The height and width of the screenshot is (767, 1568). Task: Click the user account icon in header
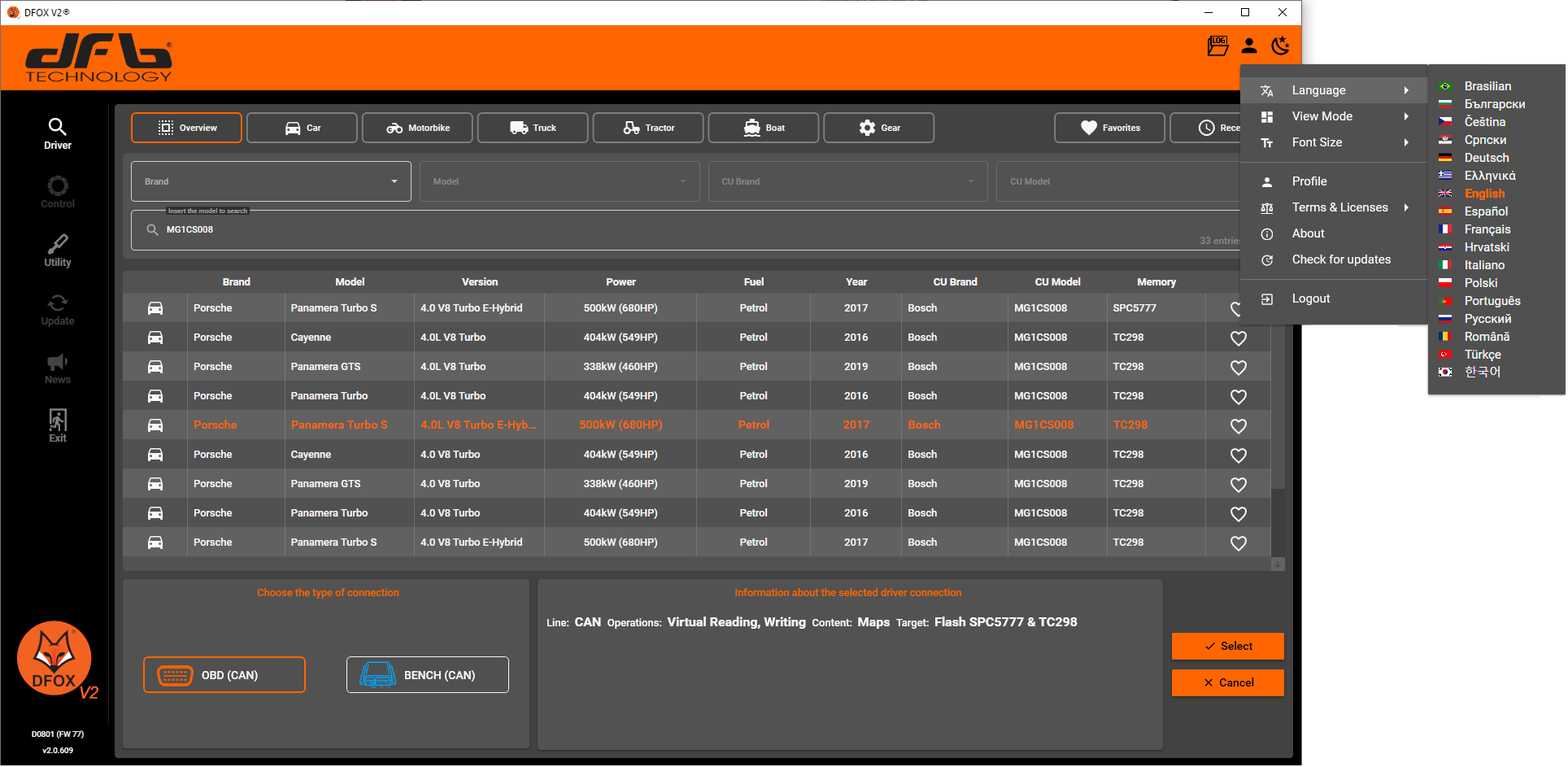1249,46
